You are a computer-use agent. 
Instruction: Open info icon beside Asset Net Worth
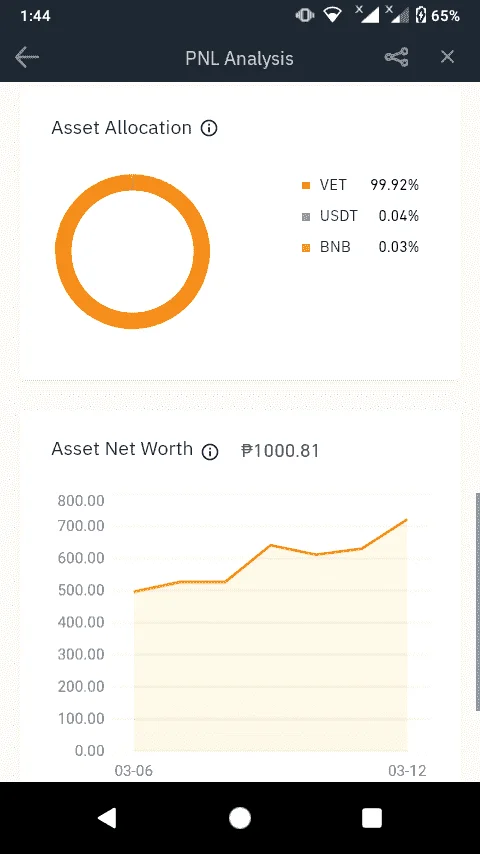point(210,452)
